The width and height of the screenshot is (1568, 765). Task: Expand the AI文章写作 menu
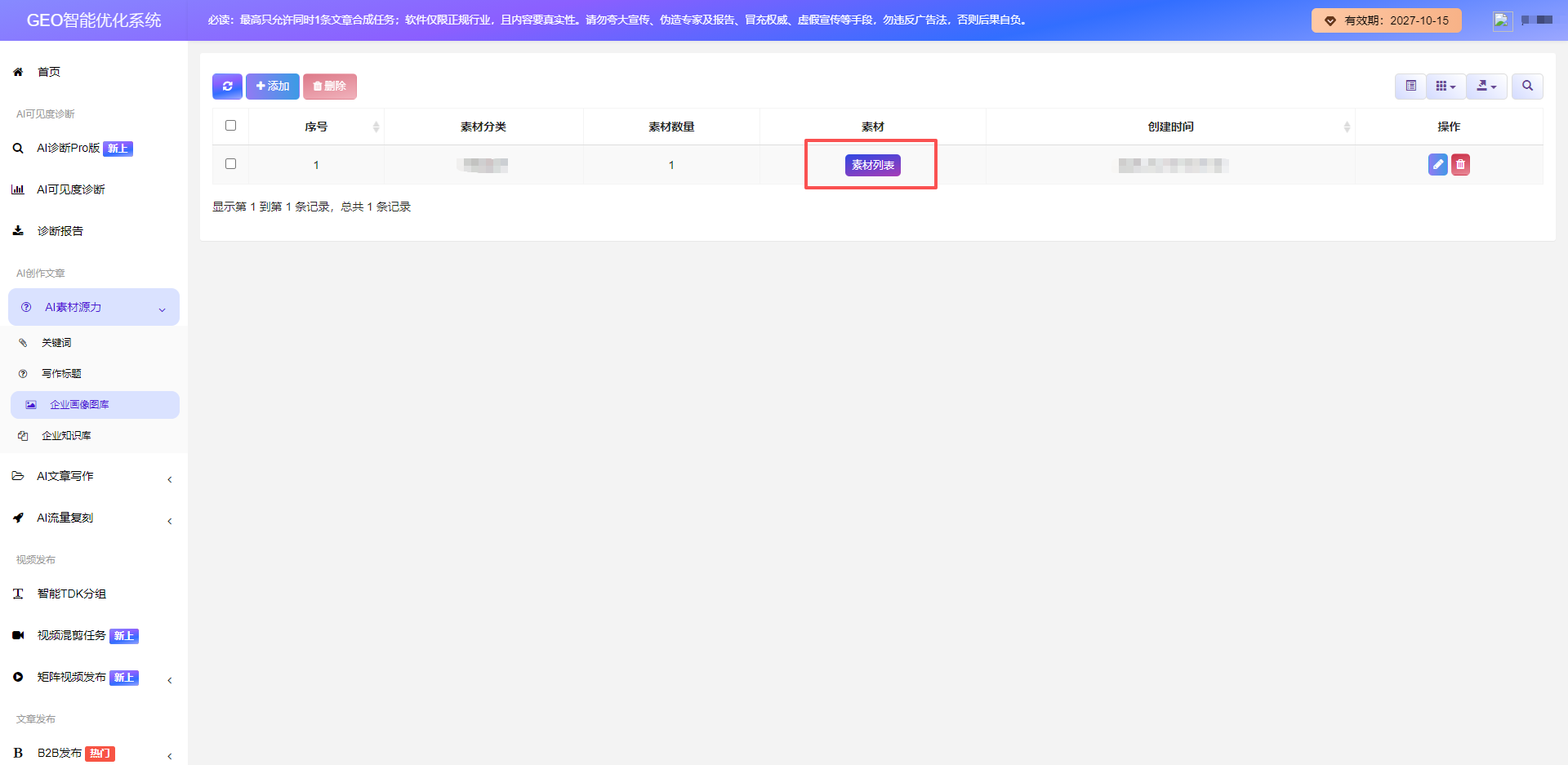click(x=94, y=476)
